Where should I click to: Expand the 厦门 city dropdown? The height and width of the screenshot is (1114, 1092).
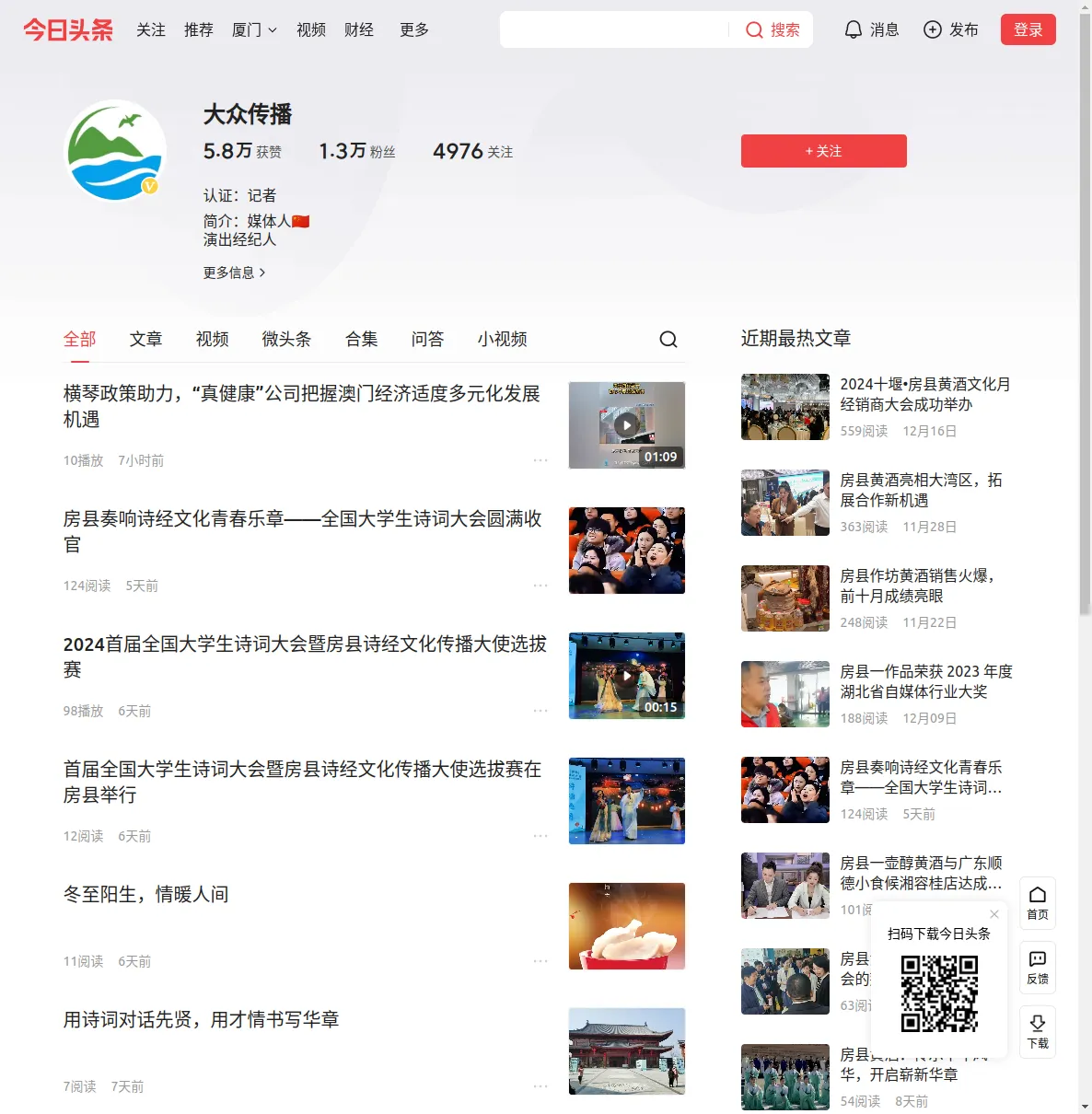254,29
